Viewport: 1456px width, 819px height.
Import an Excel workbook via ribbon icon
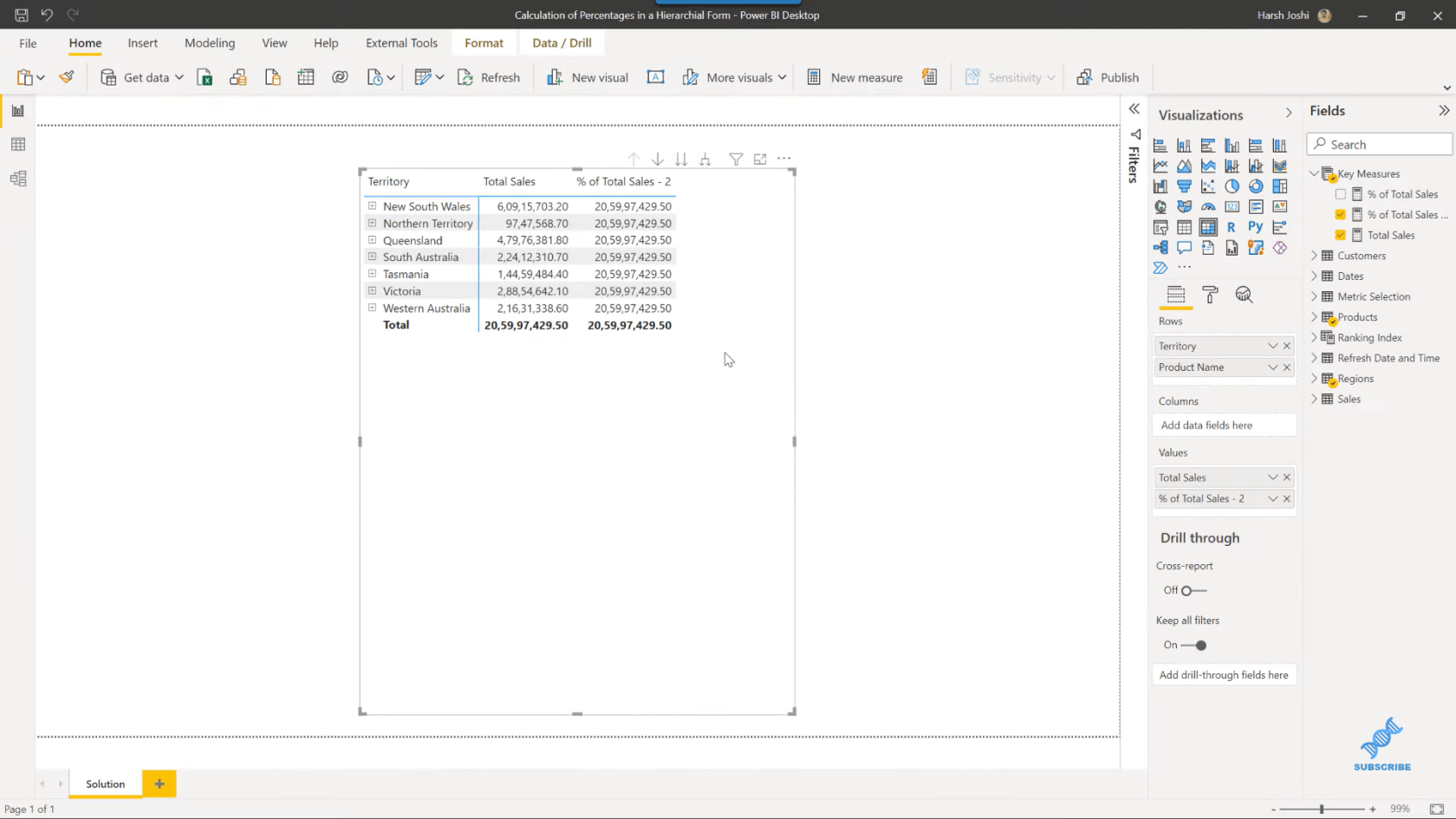click(x=205, y=77)
